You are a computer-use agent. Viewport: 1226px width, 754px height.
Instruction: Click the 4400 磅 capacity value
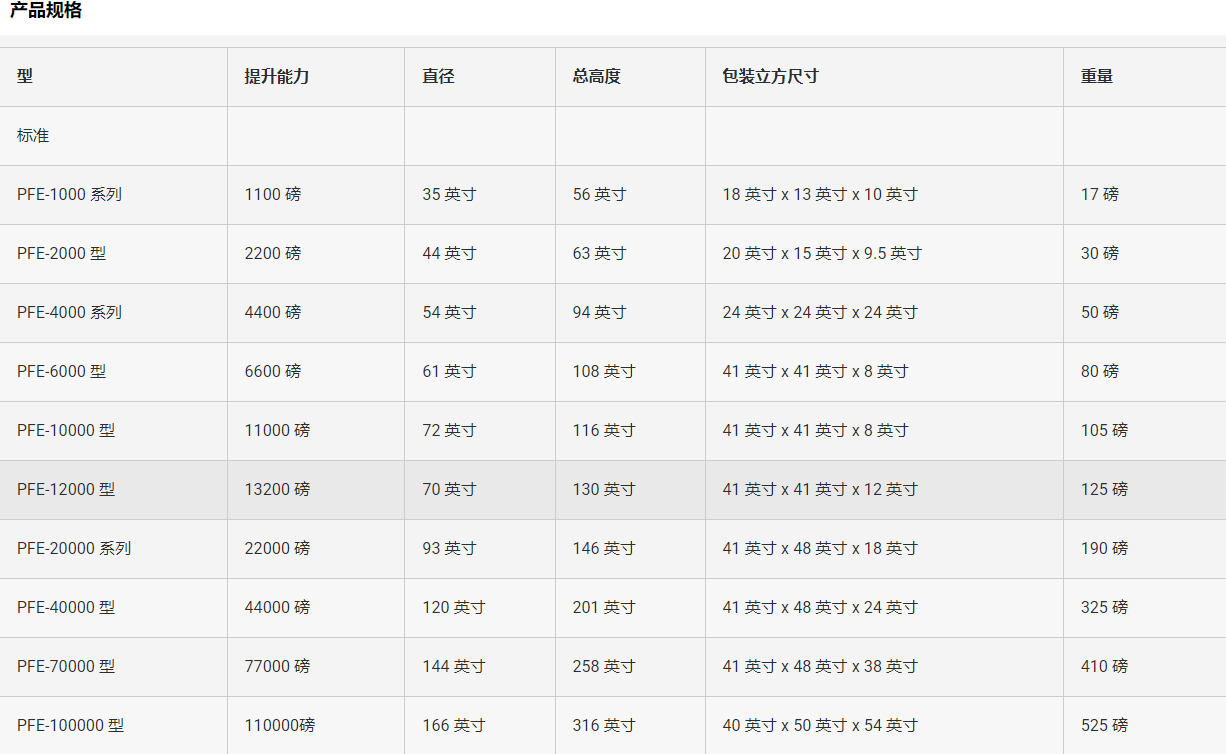coord(273,312)
